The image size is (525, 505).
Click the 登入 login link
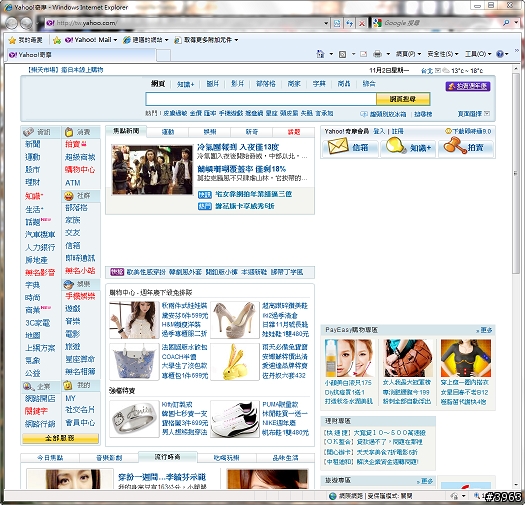pyautogui.click(x=379, y=131)
